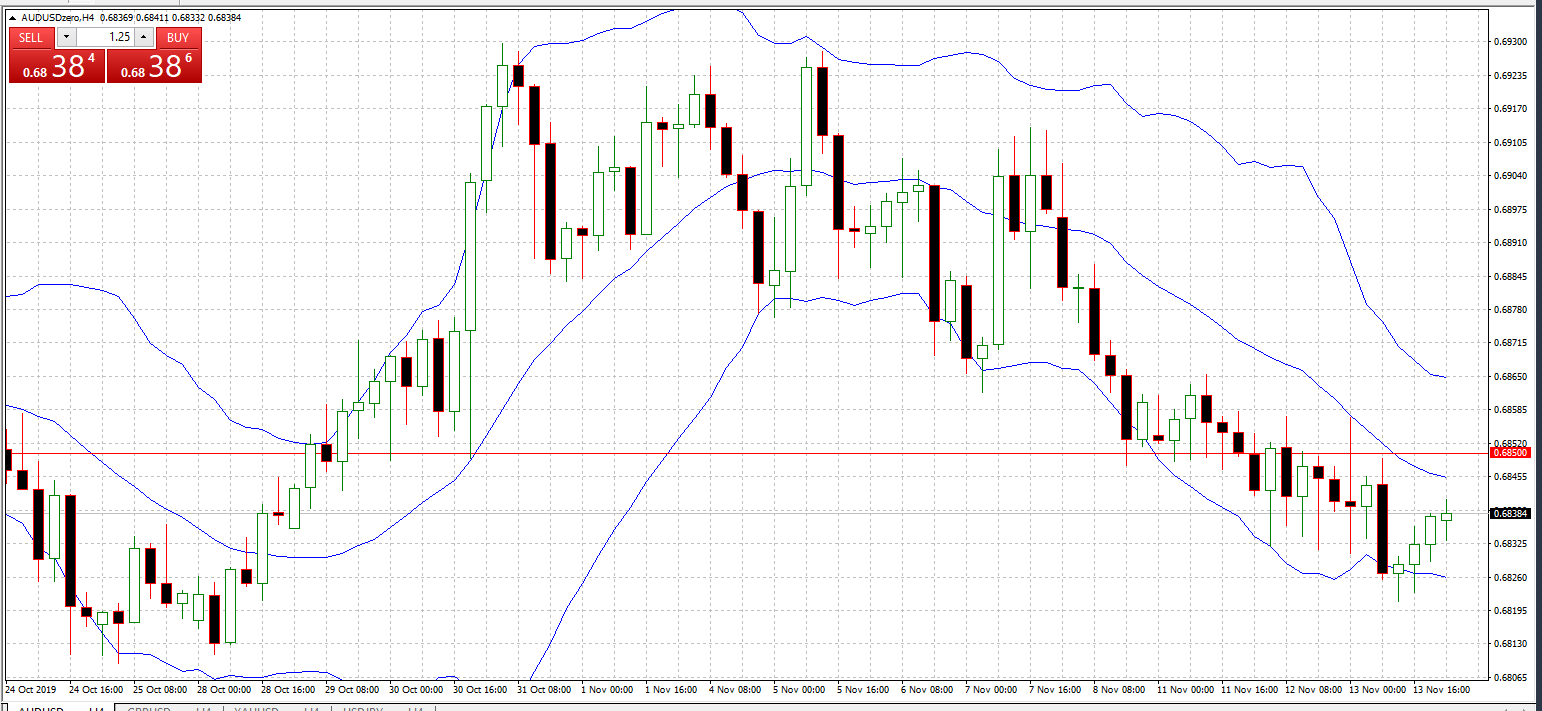
Task: Focus the 1.25 lot volume field
Action: click(105, 37)
